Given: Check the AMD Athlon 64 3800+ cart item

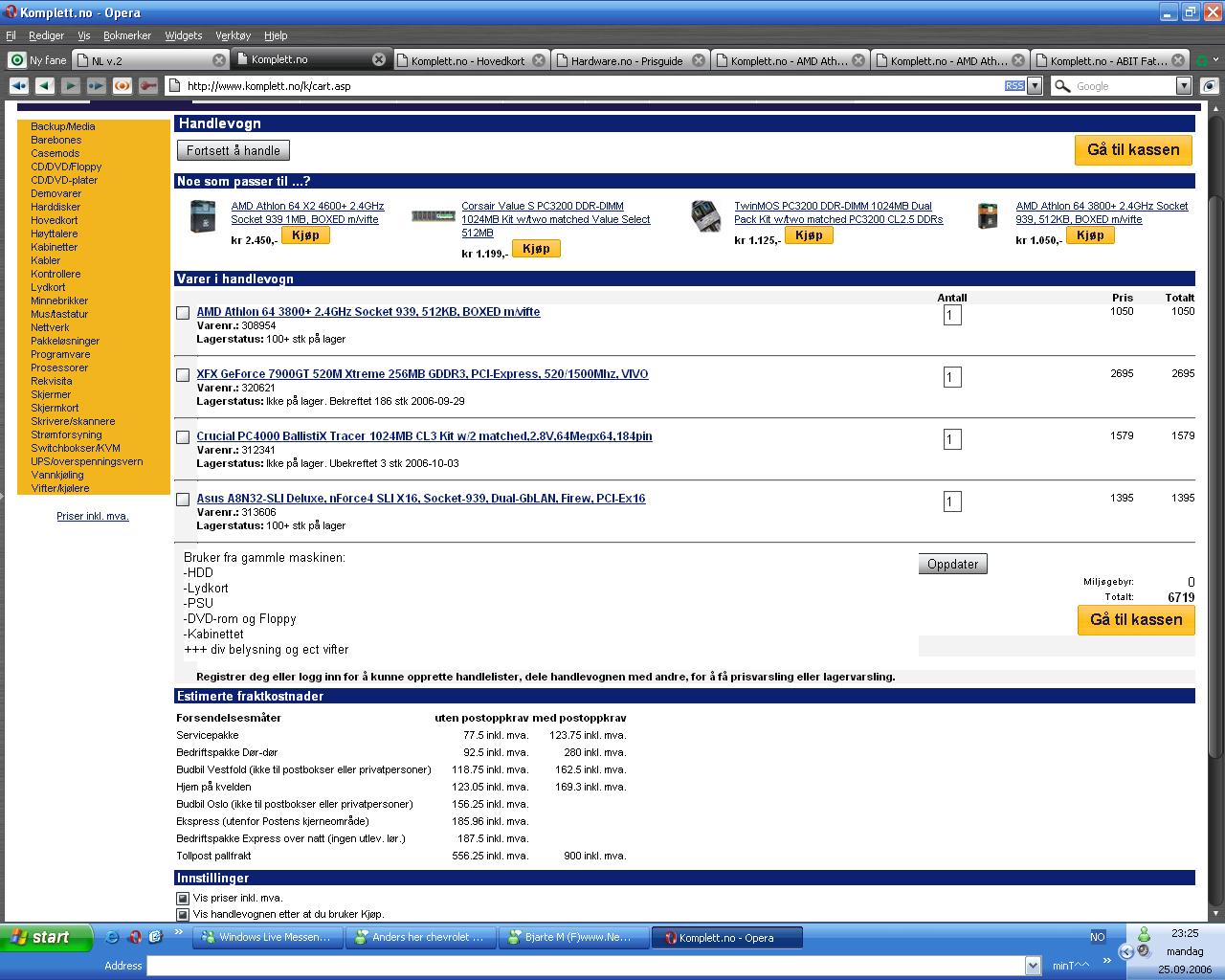Looking at the screenshot, I should tap(183, 313).
